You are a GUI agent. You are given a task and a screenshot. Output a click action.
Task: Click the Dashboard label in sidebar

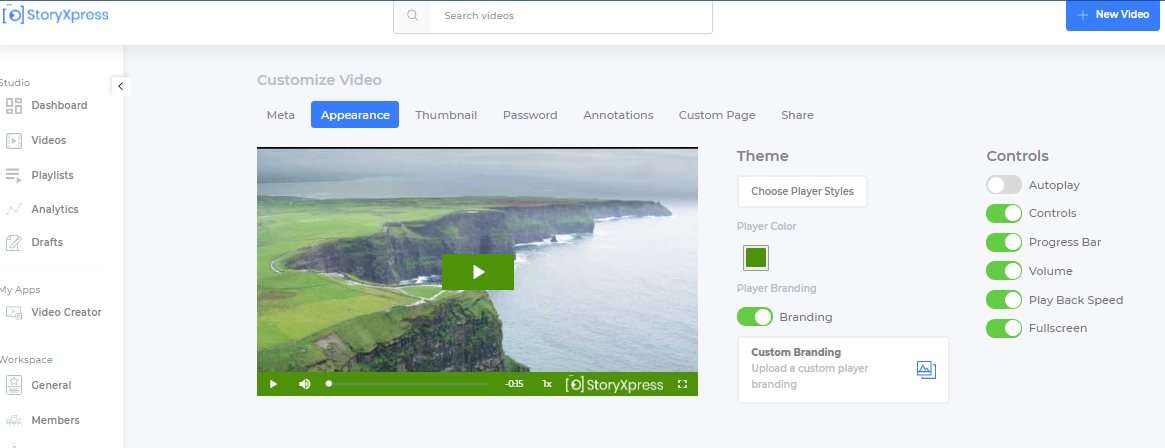pos(59,105)
